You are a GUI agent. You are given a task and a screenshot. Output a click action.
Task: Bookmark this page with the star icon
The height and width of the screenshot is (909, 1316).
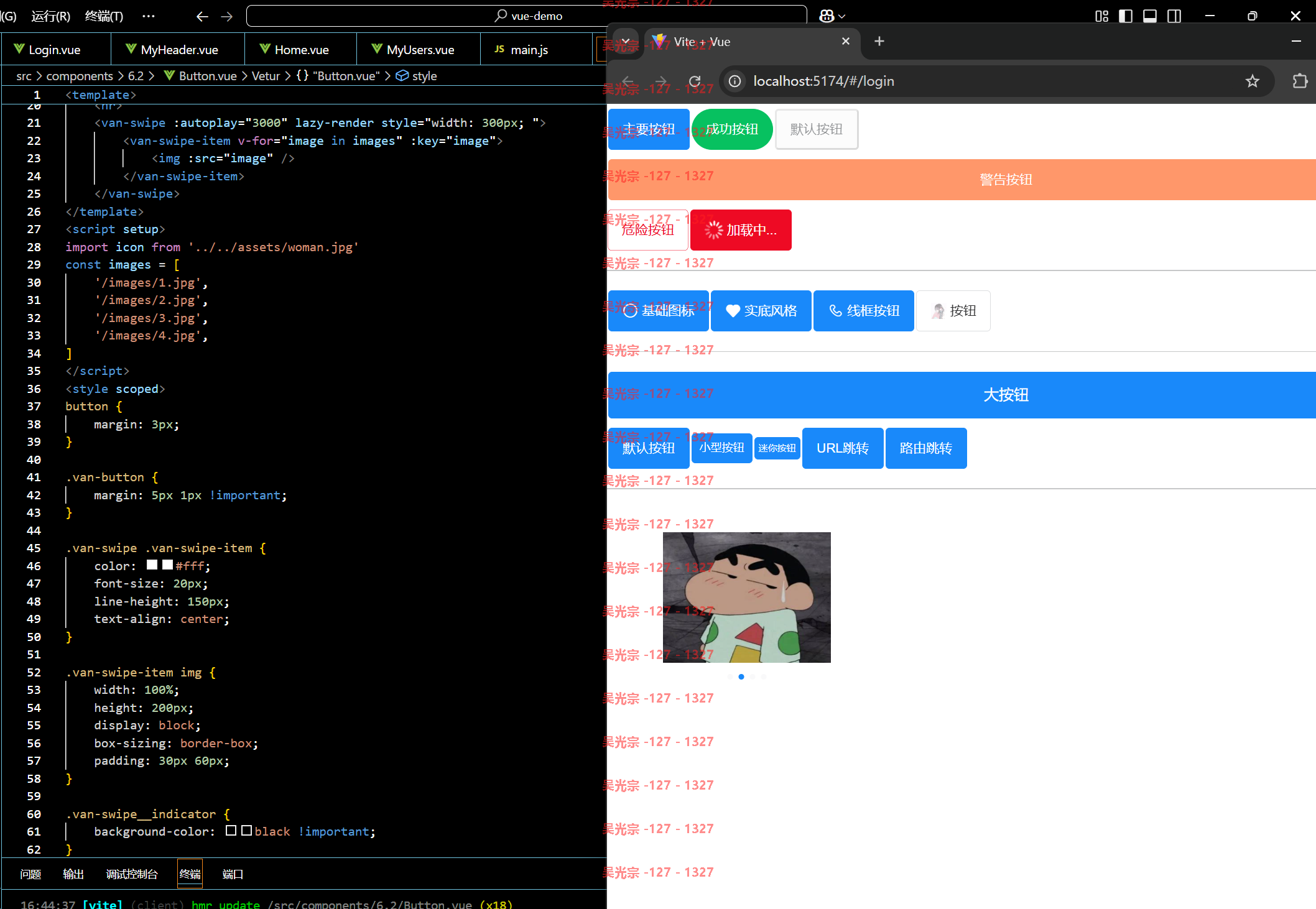pos(1253,81)
